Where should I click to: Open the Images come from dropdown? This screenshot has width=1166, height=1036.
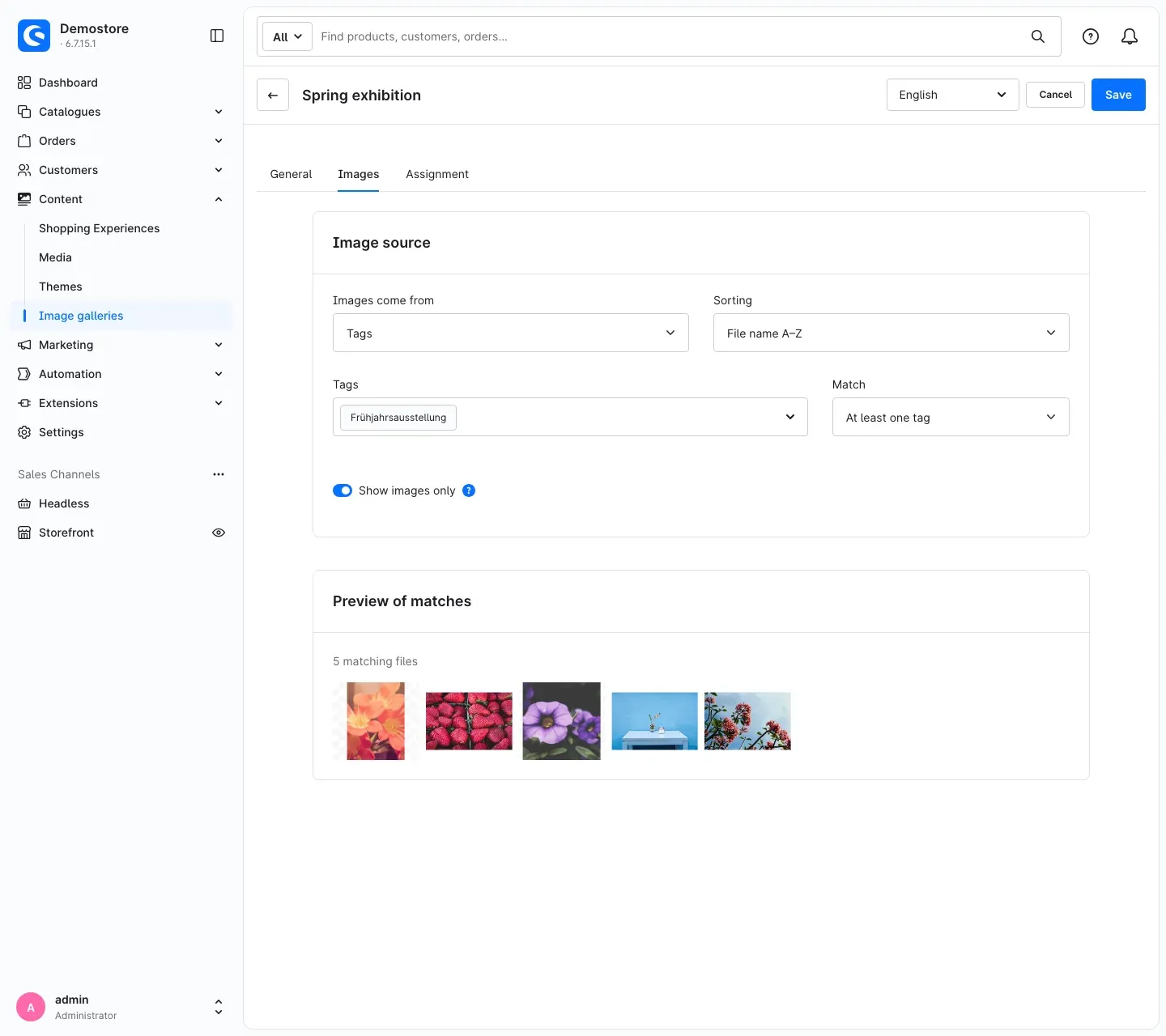tap(511, 333)
